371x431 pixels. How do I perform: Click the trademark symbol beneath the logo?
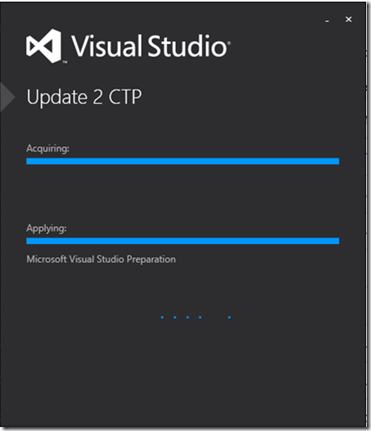(65, 62)
